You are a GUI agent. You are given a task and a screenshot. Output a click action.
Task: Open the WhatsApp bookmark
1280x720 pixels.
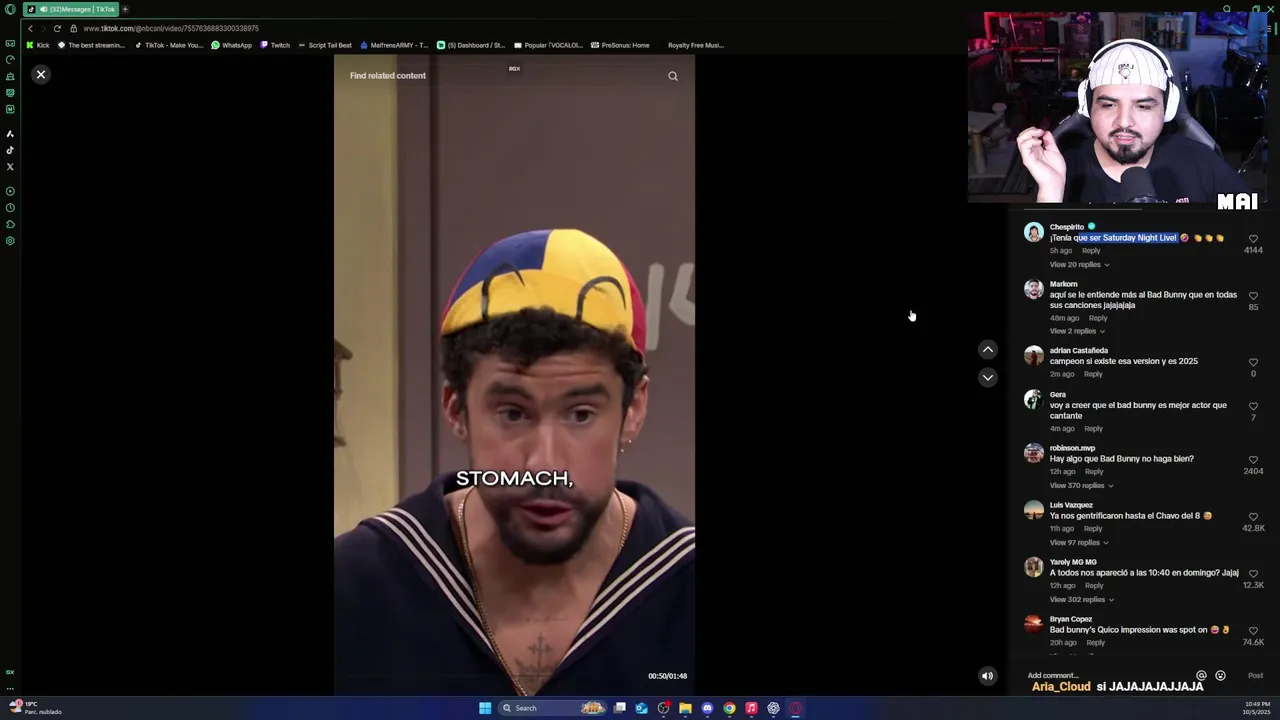231,45
